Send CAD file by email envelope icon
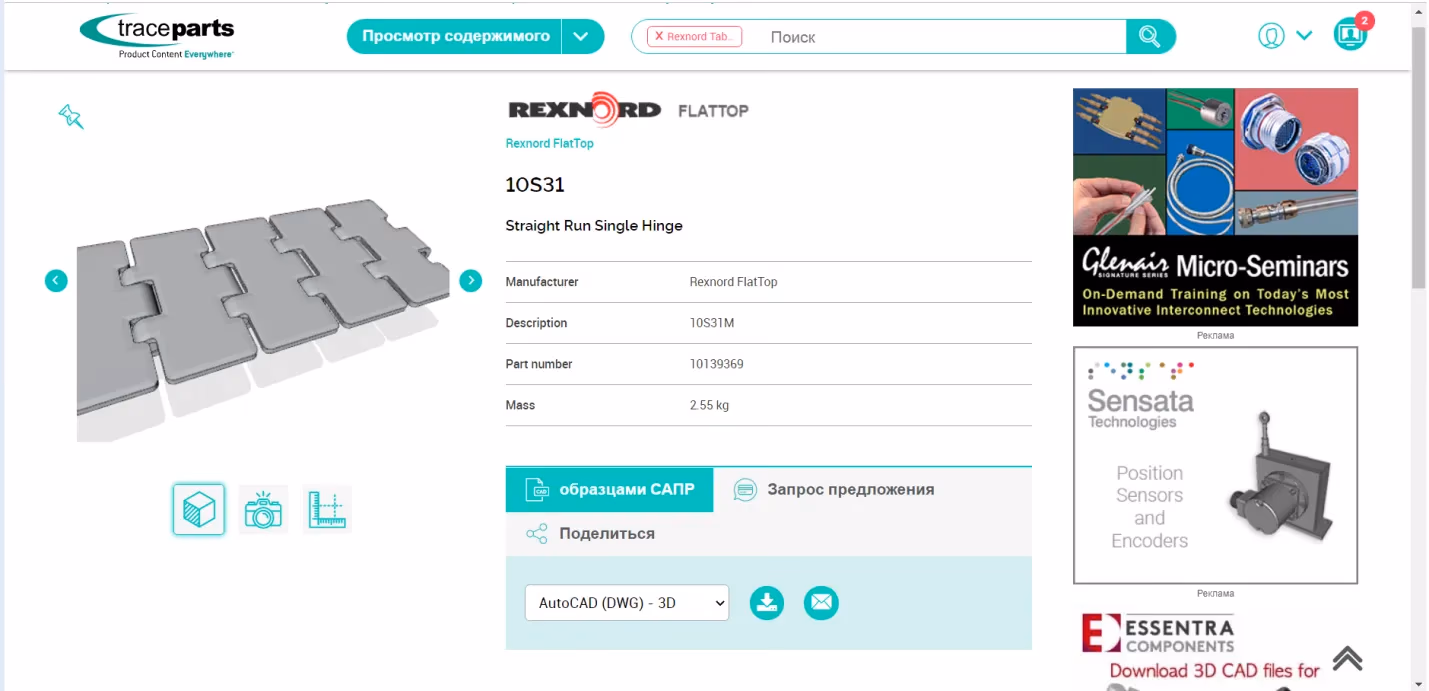Screen dimensions: 1429x691 821,603
